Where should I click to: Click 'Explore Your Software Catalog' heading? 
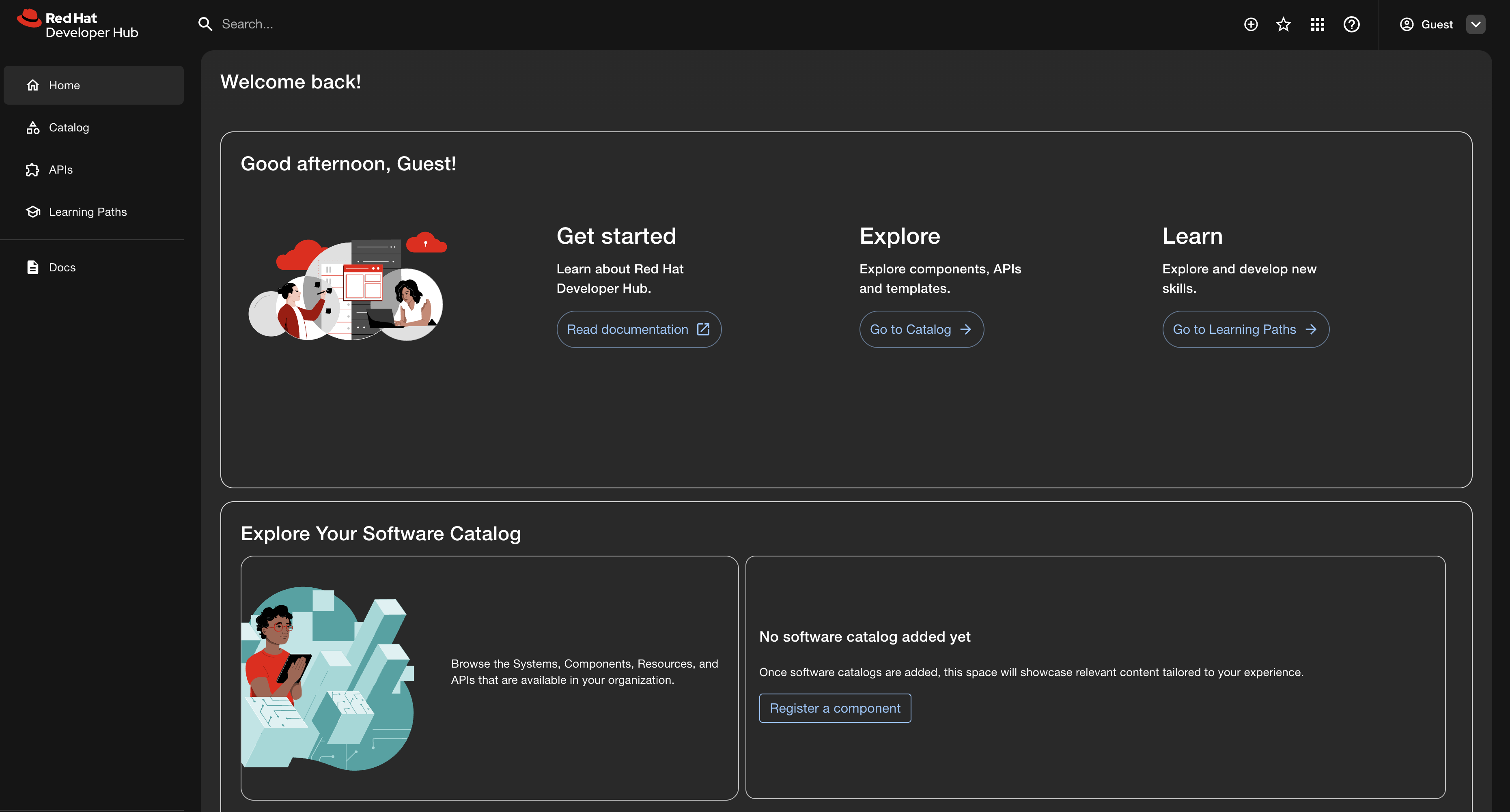click(x=381, y=533)
